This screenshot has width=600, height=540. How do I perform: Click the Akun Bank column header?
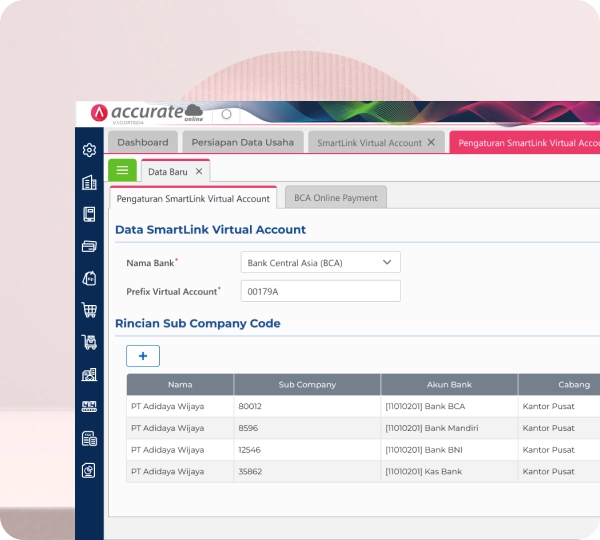pos(449,385)
